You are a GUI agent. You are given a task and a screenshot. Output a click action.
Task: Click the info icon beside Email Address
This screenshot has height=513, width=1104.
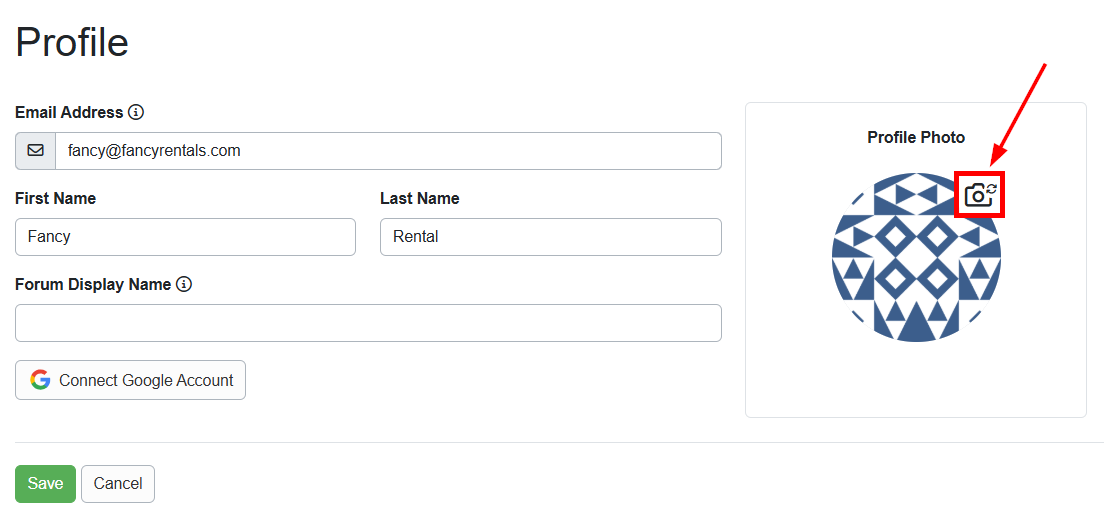click(x=136, y=112)
